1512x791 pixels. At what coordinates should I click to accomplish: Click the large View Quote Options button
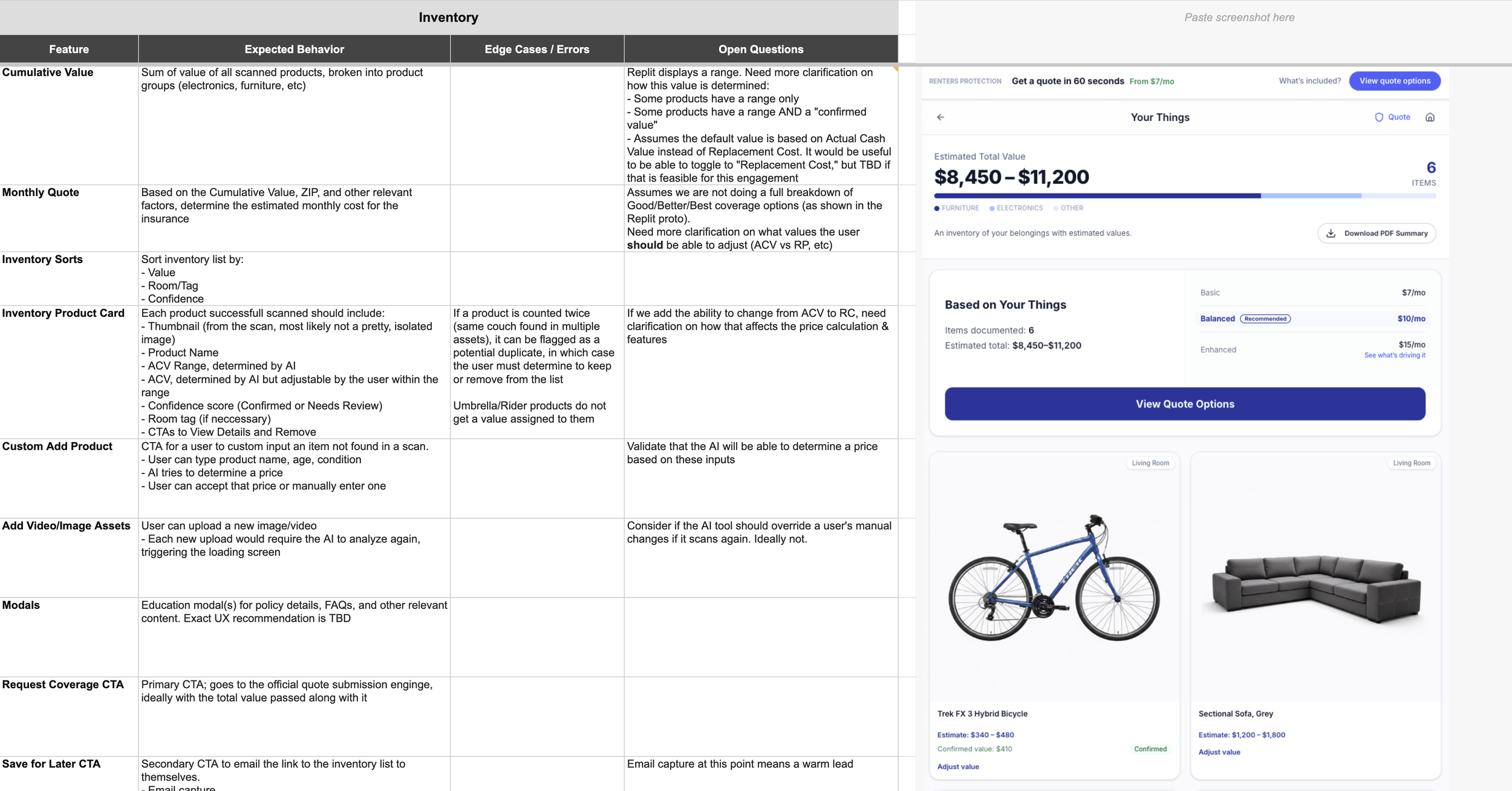coord(1185,404)
